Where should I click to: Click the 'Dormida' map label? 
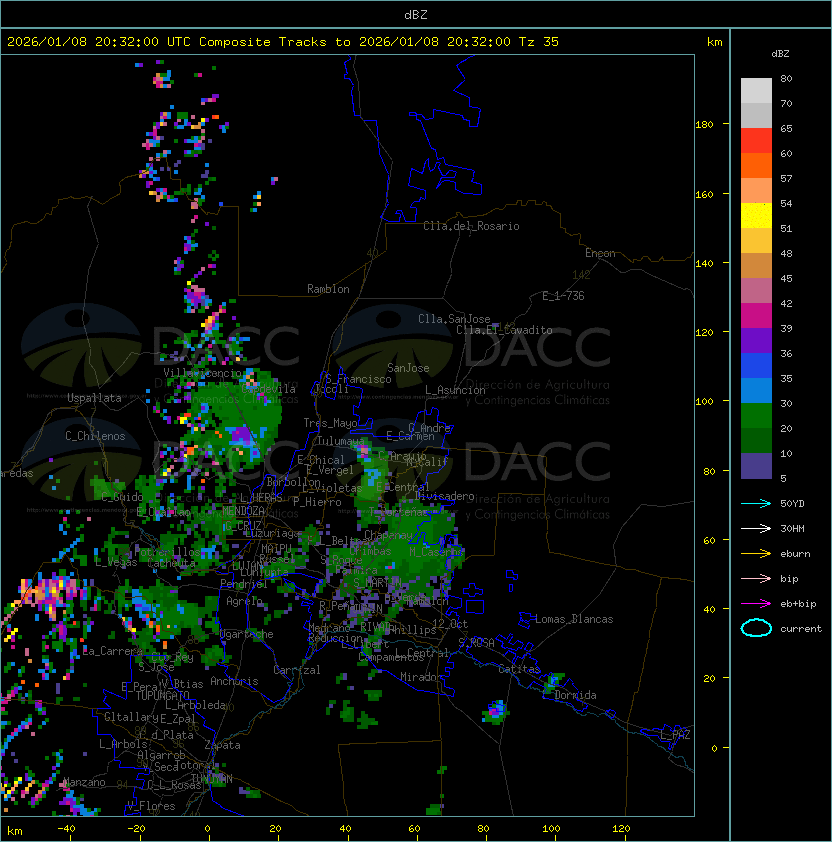click(x=575, y=695)
